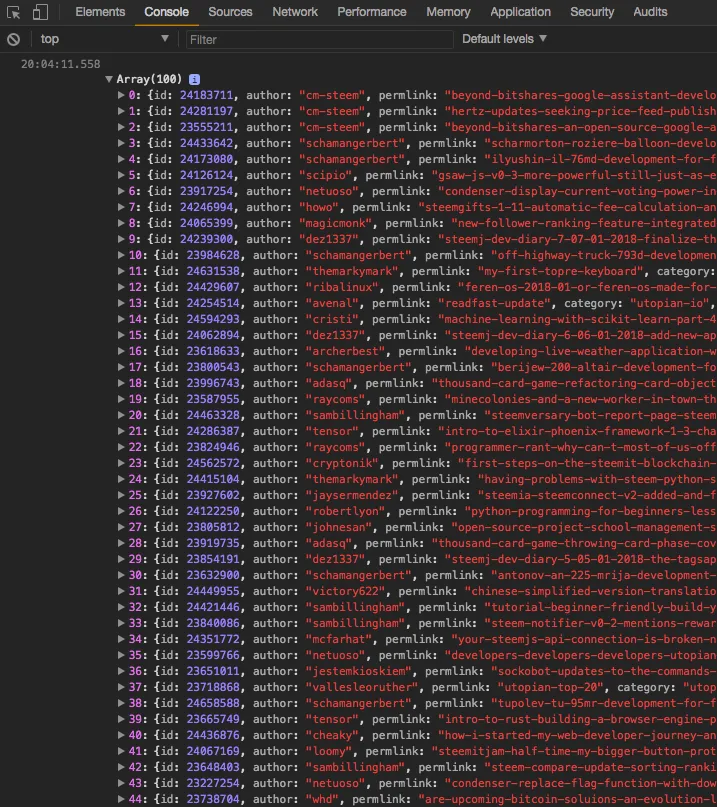Expand array item 36 by author jestemkioskiem
This screenshot has height=807, width=717.
coord(121,671)
